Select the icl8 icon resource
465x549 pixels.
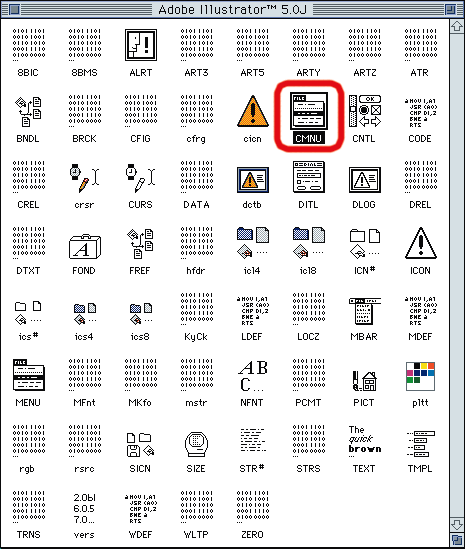pyautogui.click(x=309, y=243)
